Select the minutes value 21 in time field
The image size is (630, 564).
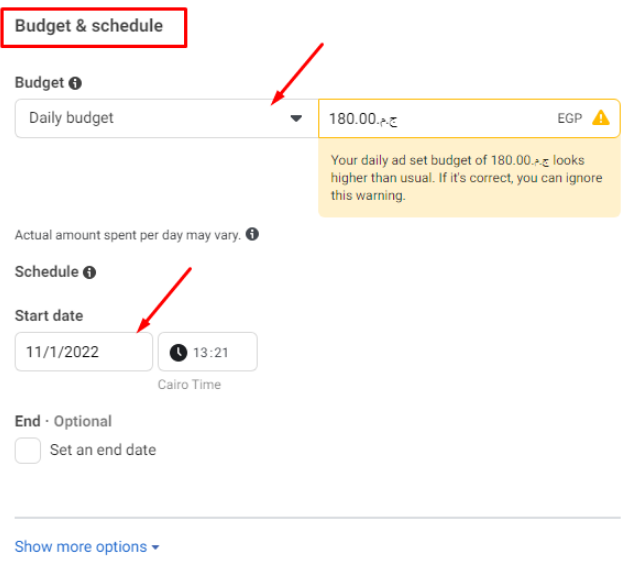[x=222, y=352]
